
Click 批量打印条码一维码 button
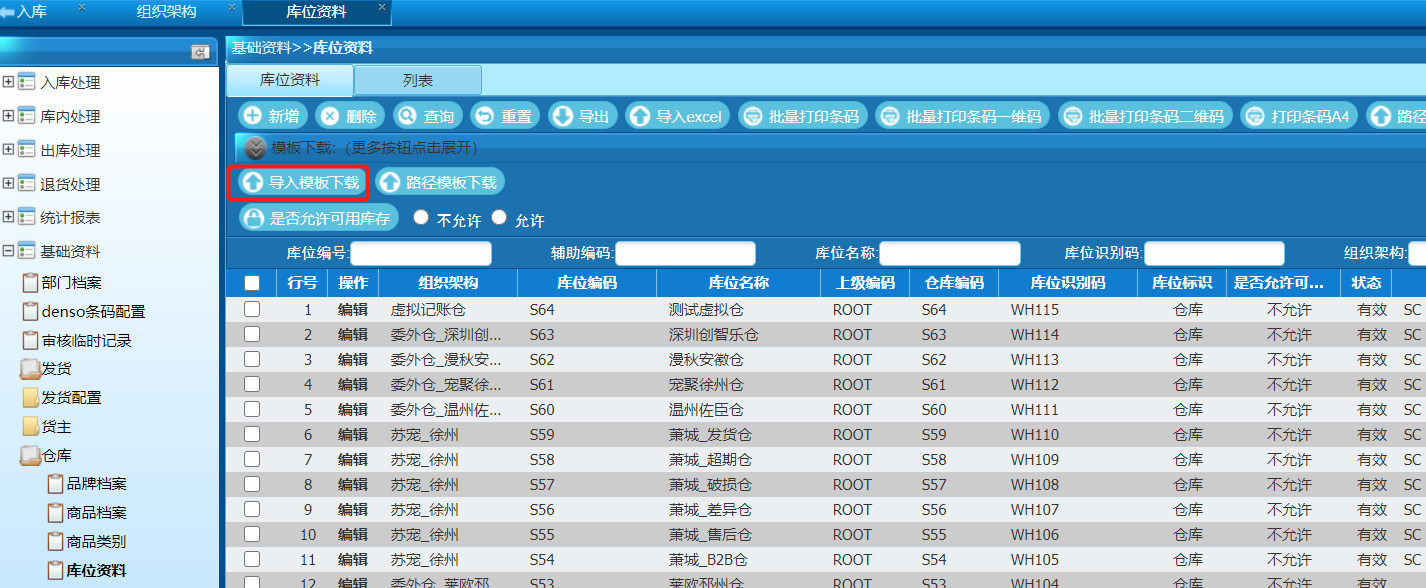click(x=963, y=116)
